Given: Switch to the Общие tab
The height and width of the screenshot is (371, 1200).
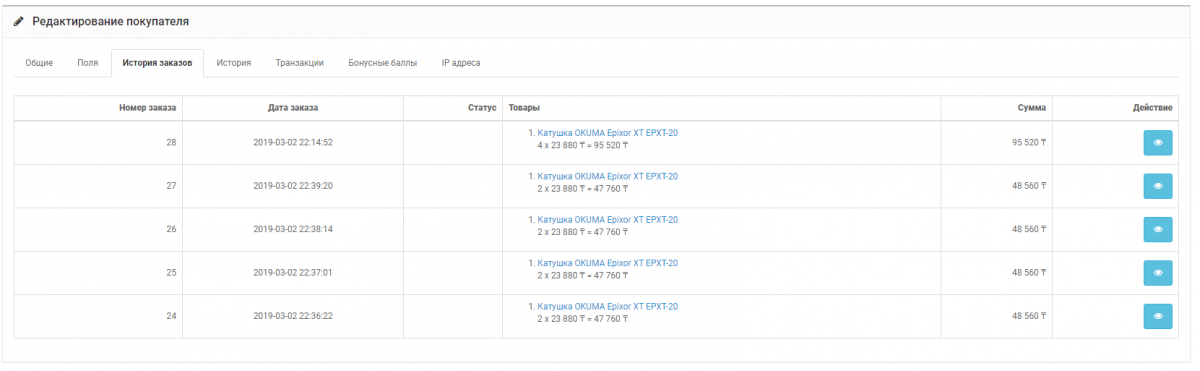Looking at the screenshot, I should pos(39,63).
